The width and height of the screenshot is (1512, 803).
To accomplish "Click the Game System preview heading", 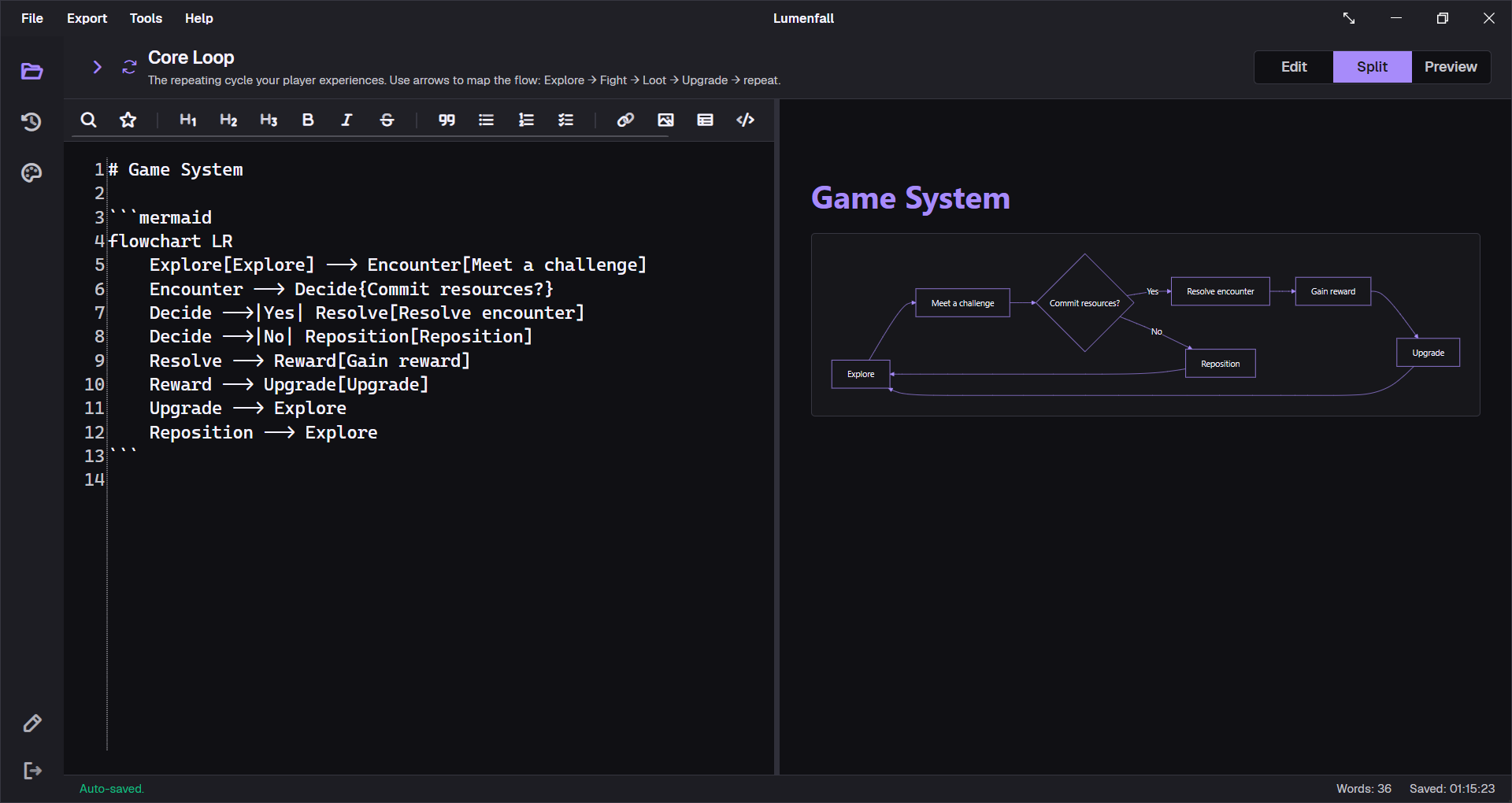I will pyautogui.click(x=910, y=198).
